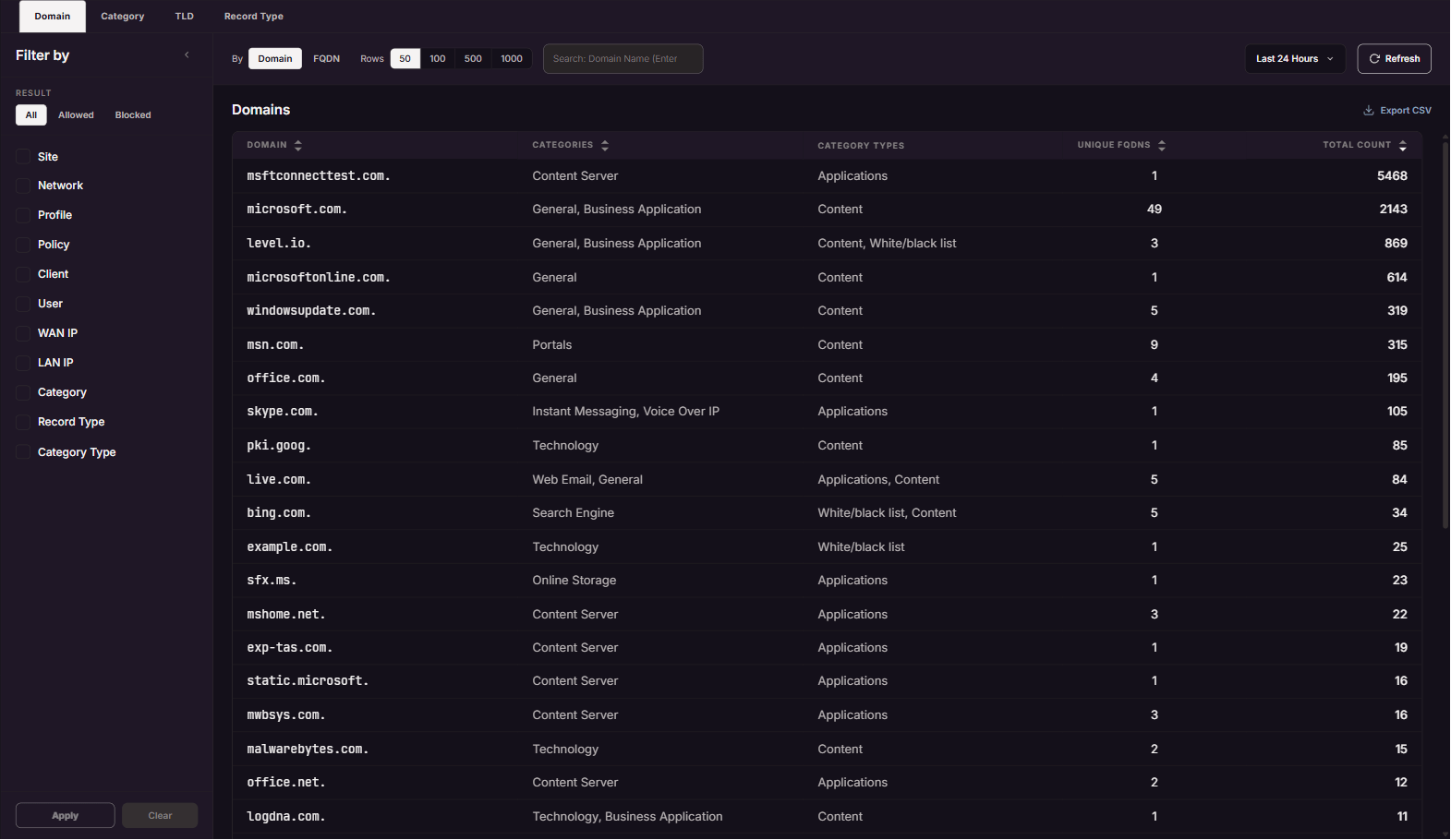Set rows to 1000
This screenshot has height=840, width=1451.
512,59
